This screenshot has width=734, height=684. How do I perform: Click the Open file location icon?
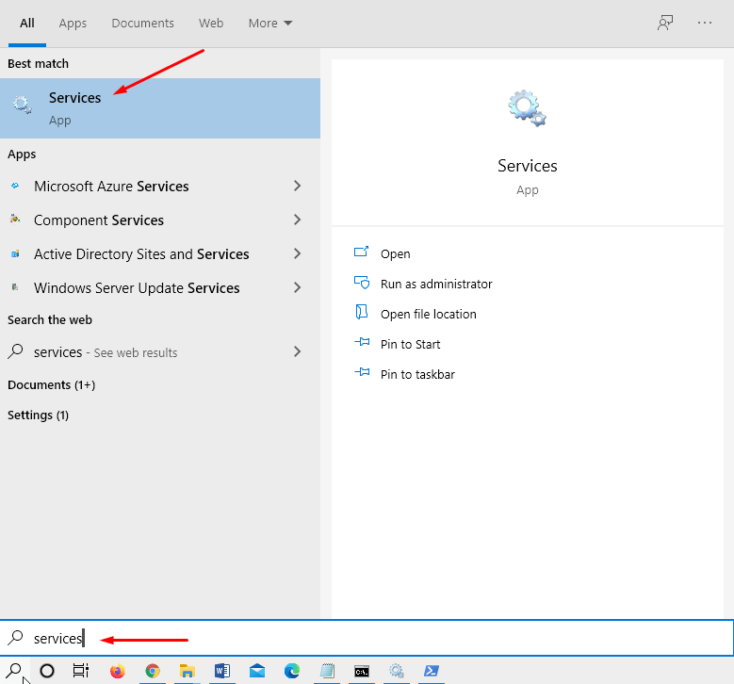361,312
